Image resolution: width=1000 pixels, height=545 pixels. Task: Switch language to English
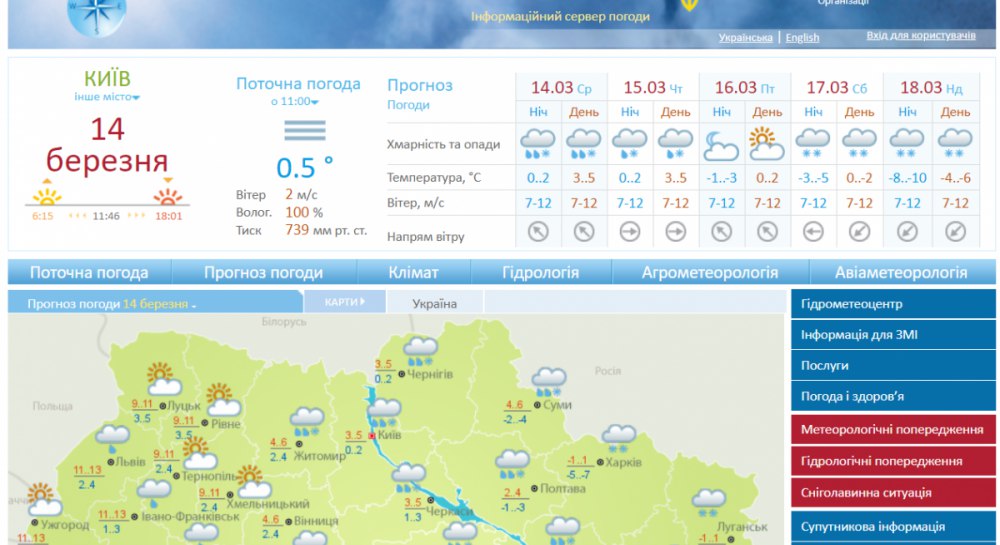pyautogui.click(x=802, y=38)
